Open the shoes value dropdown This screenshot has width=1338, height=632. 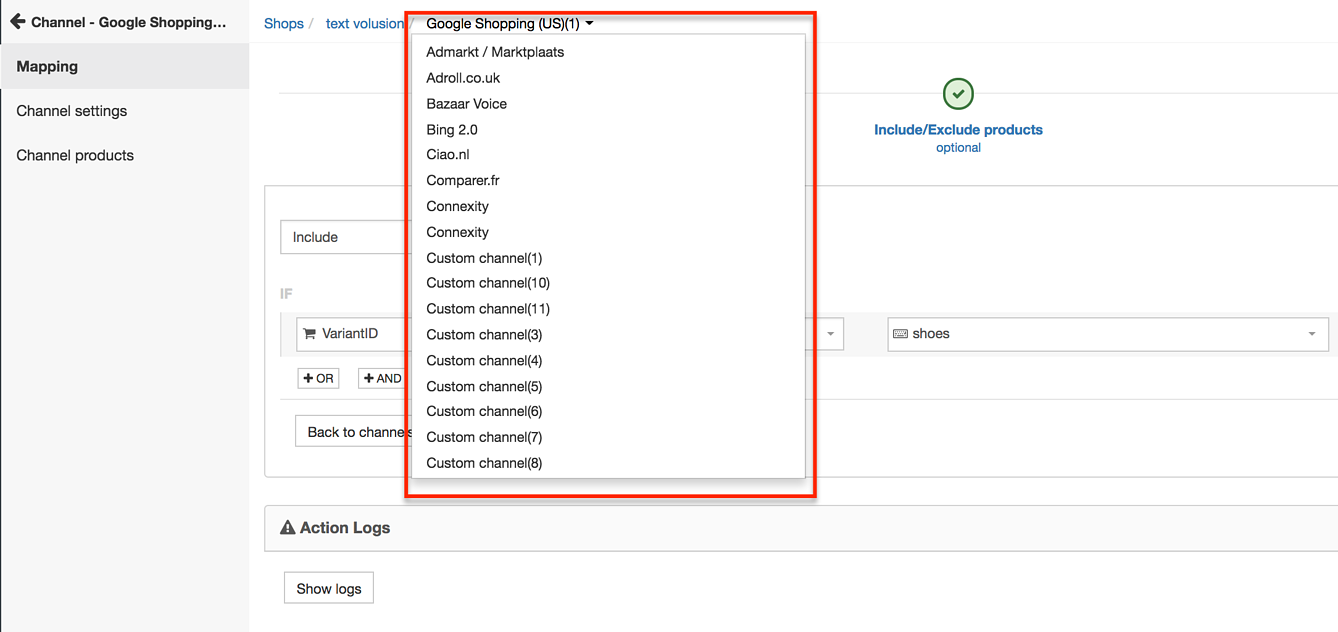(1108, 334)
